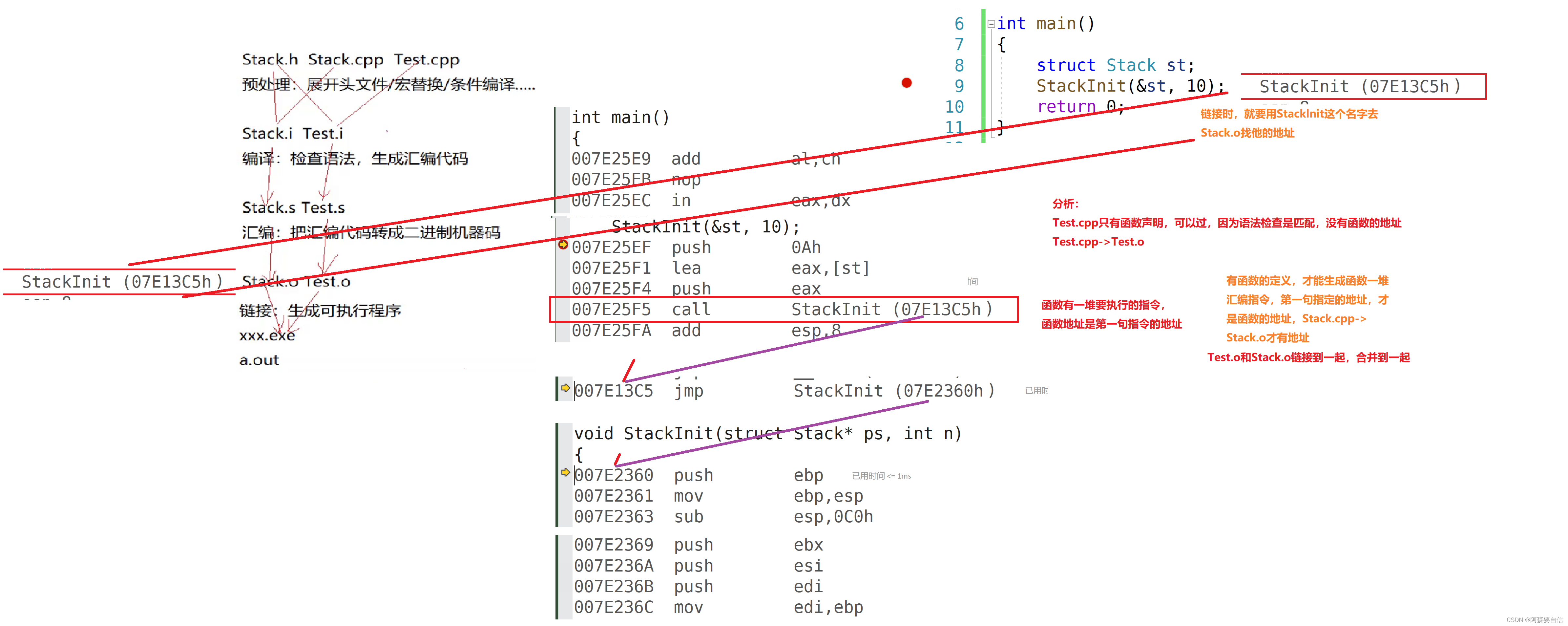
Task: Click the 'Stack.o Test.o' file names
Action: [296, 282]
